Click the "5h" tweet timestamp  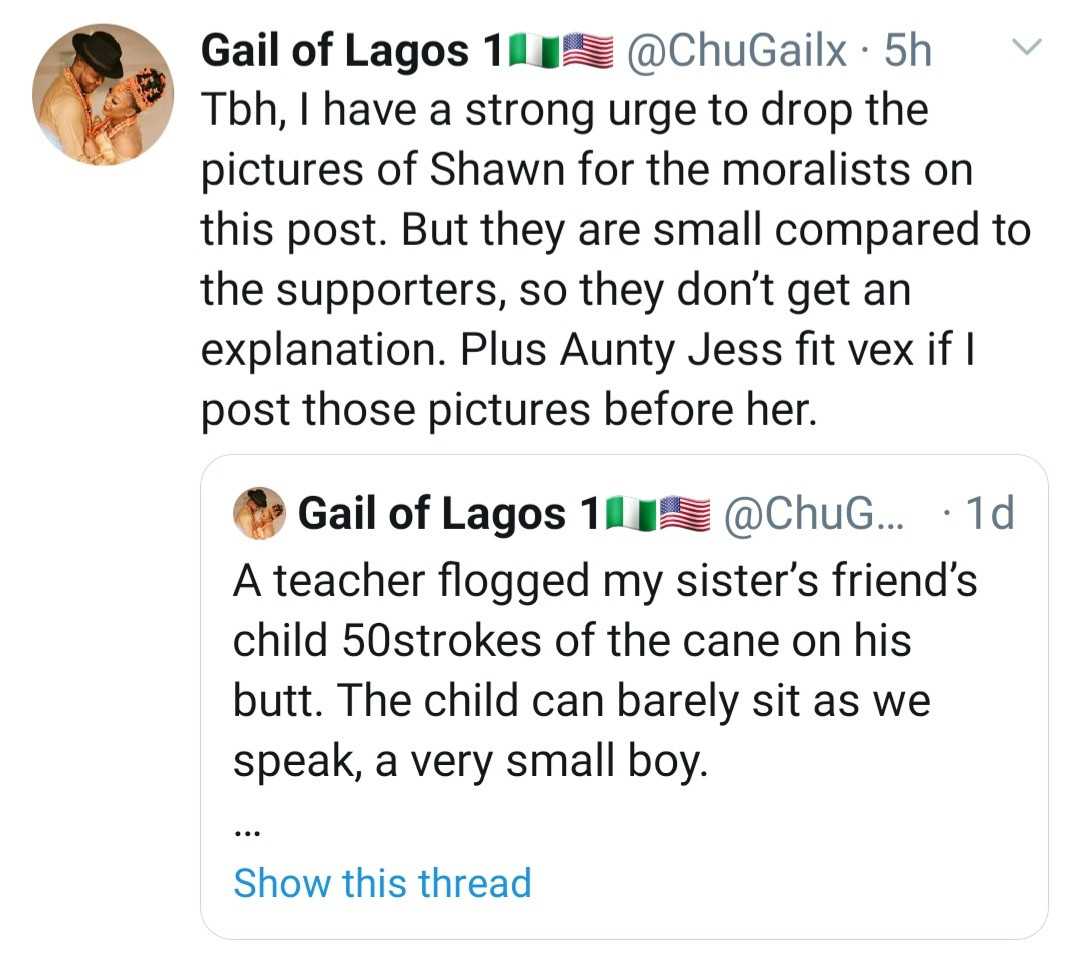(x=908, y=51)
